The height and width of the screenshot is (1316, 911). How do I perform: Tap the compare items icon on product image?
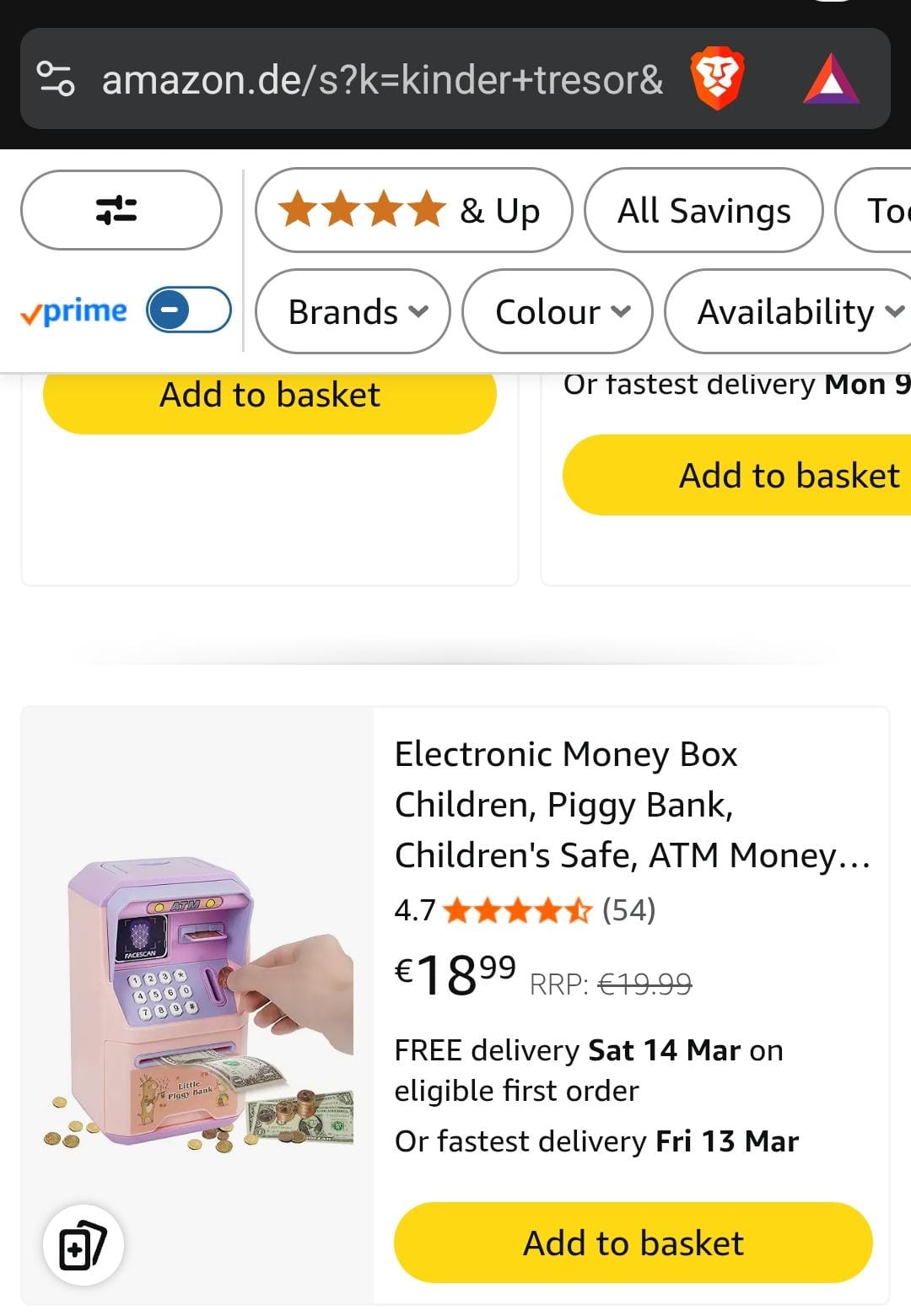[83, 1245]
